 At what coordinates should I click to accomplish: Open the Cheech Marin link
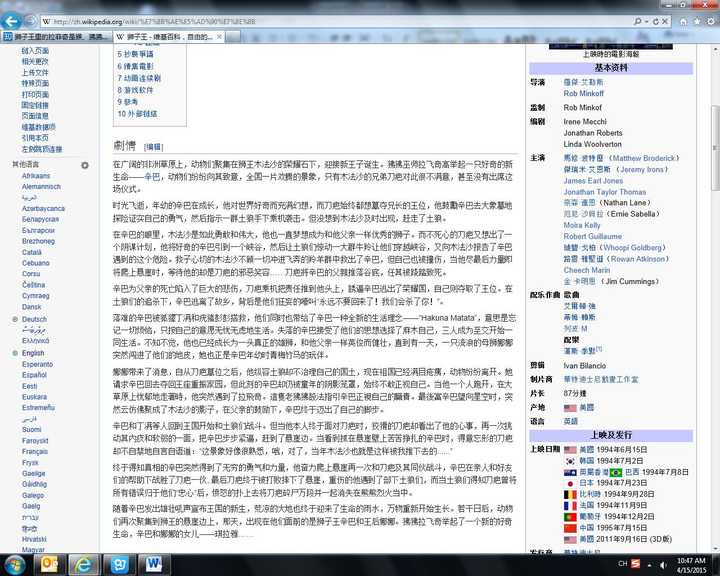coord(587,270)
